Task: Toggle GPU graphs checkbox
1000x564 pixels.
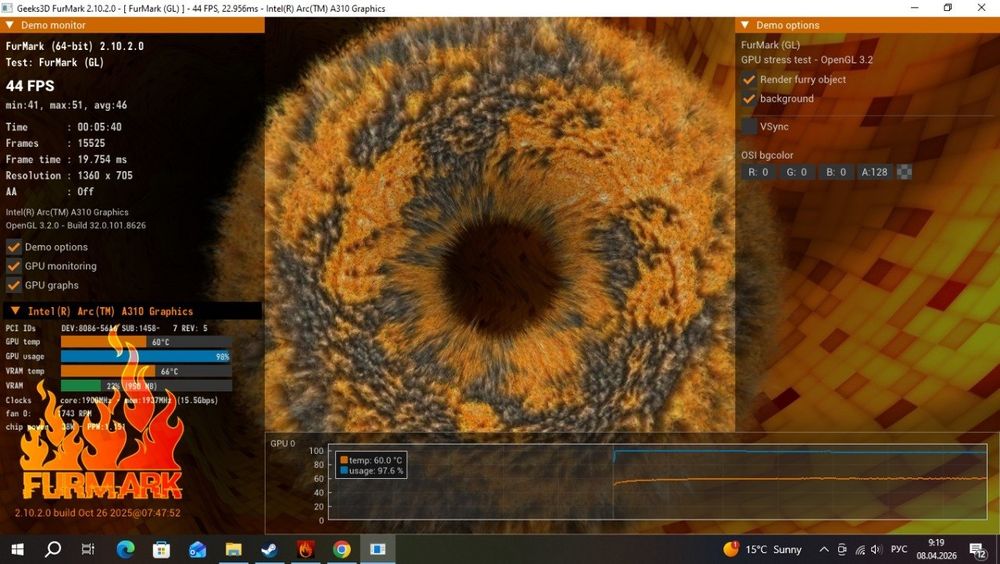Action: pos(13,285)
